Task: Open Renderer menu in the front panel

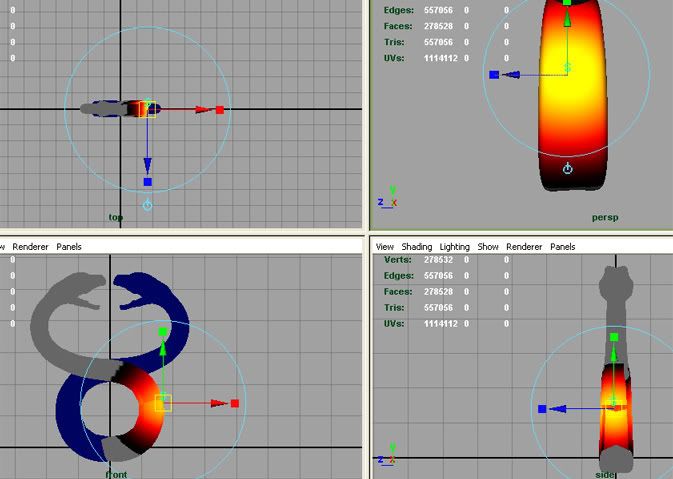Action: [x=30, y=247]
